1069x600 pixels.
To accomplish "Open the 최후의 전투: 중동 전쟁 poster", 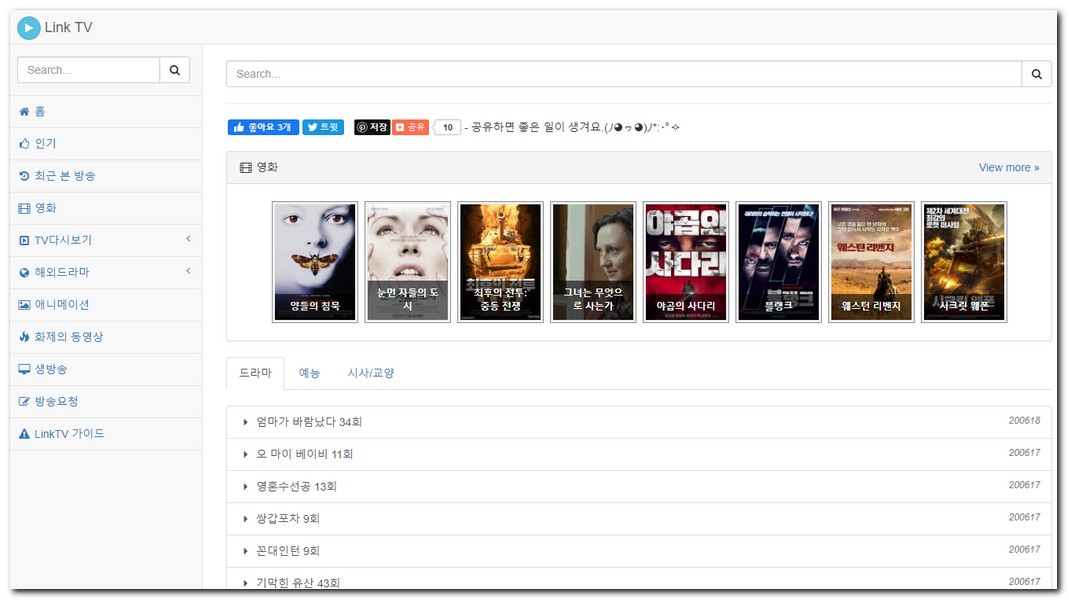I will pos(500,262).
